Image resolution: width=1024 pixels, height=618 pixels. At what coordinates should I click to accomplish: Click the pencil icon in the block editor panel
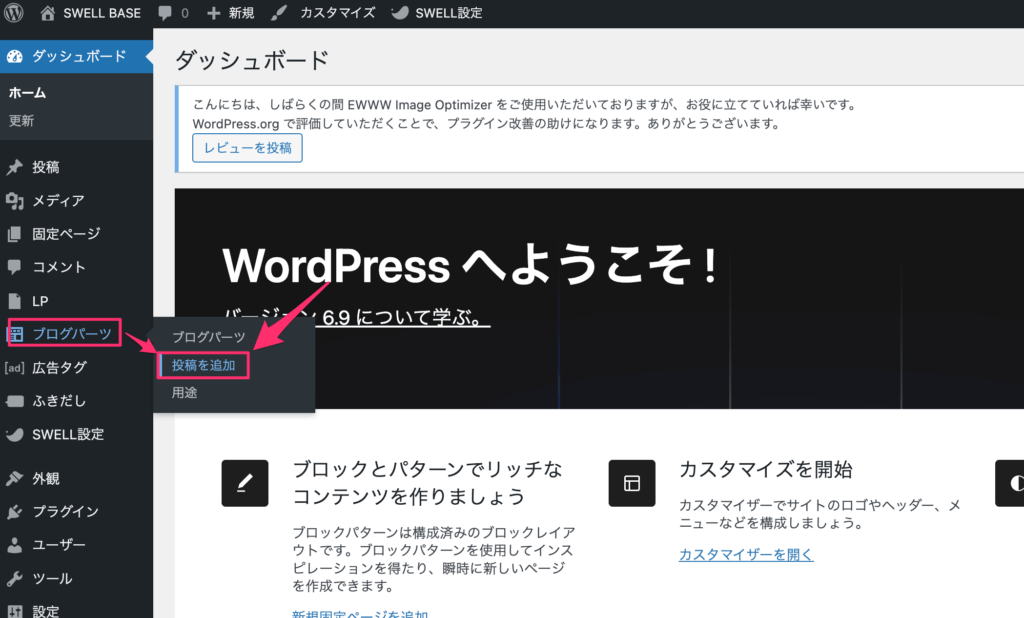point(245,483)
